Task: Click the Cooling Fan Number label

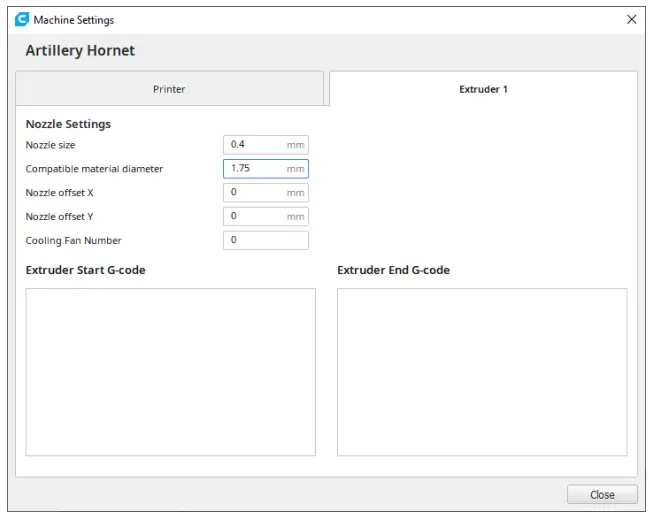Action: pyautogui.click(x=74, y=240)
